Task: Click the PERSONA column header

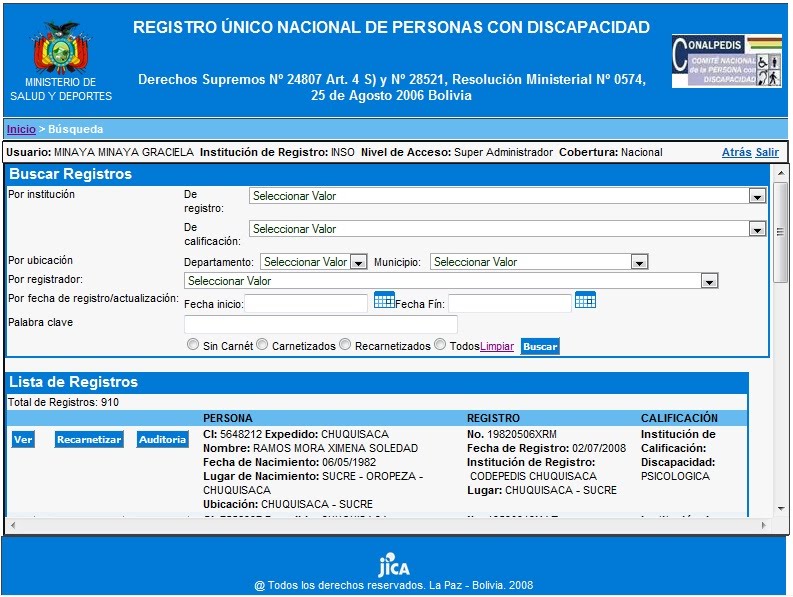Action: tap(228, 418)
